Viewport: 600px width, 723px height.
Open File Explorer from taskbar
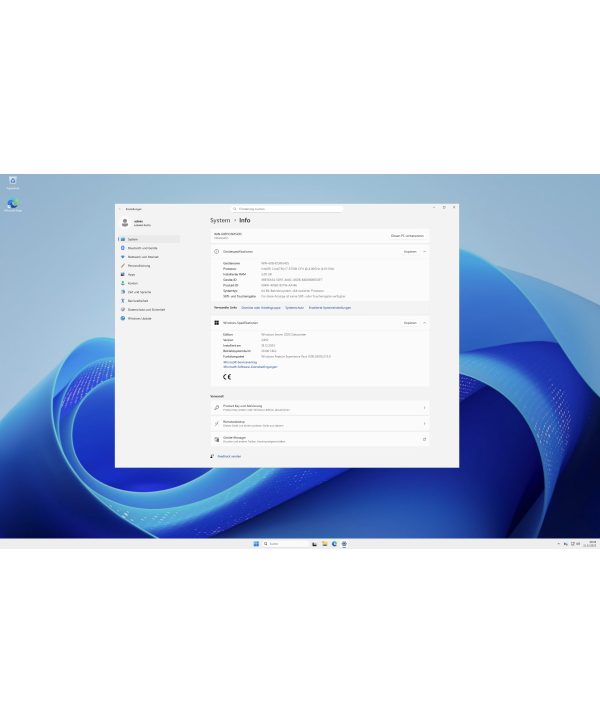tap(325, 544)
